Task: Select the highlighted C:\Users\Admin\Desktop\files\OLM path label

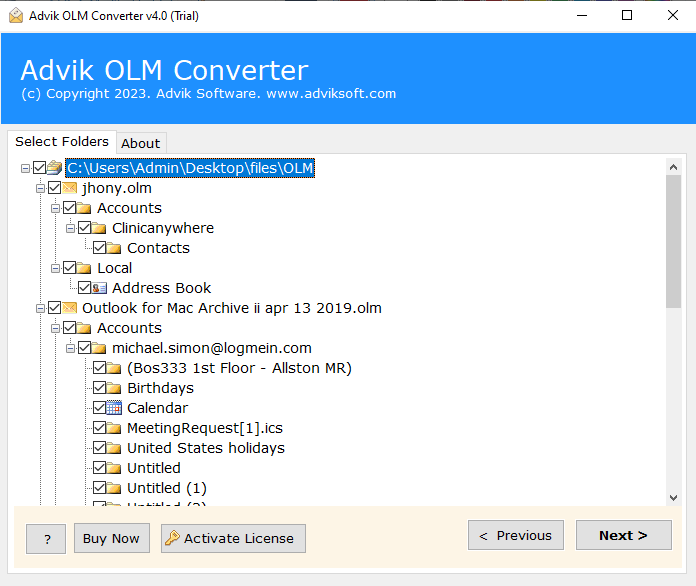Action: (x=190, y=168)
